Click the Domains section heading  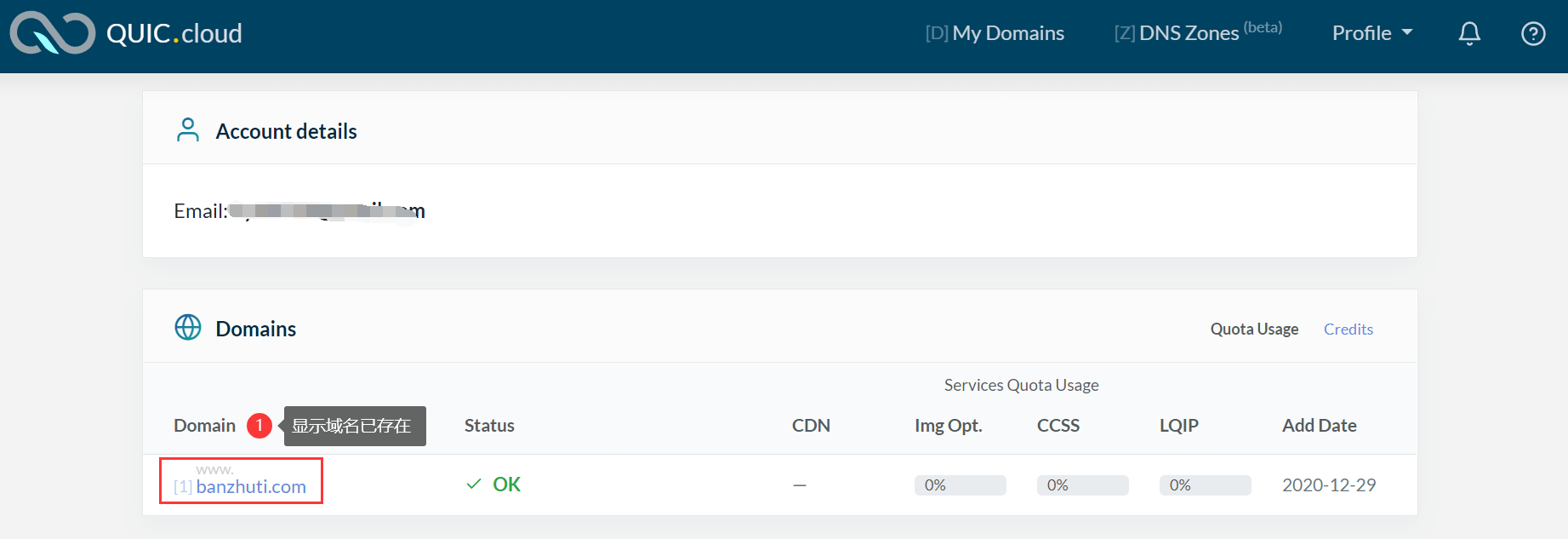tap(256, 329)
